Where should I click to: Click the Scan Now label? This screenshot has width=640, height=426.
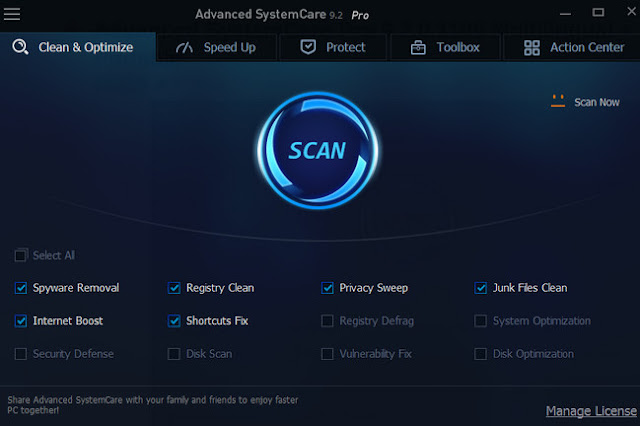[597, 102]
